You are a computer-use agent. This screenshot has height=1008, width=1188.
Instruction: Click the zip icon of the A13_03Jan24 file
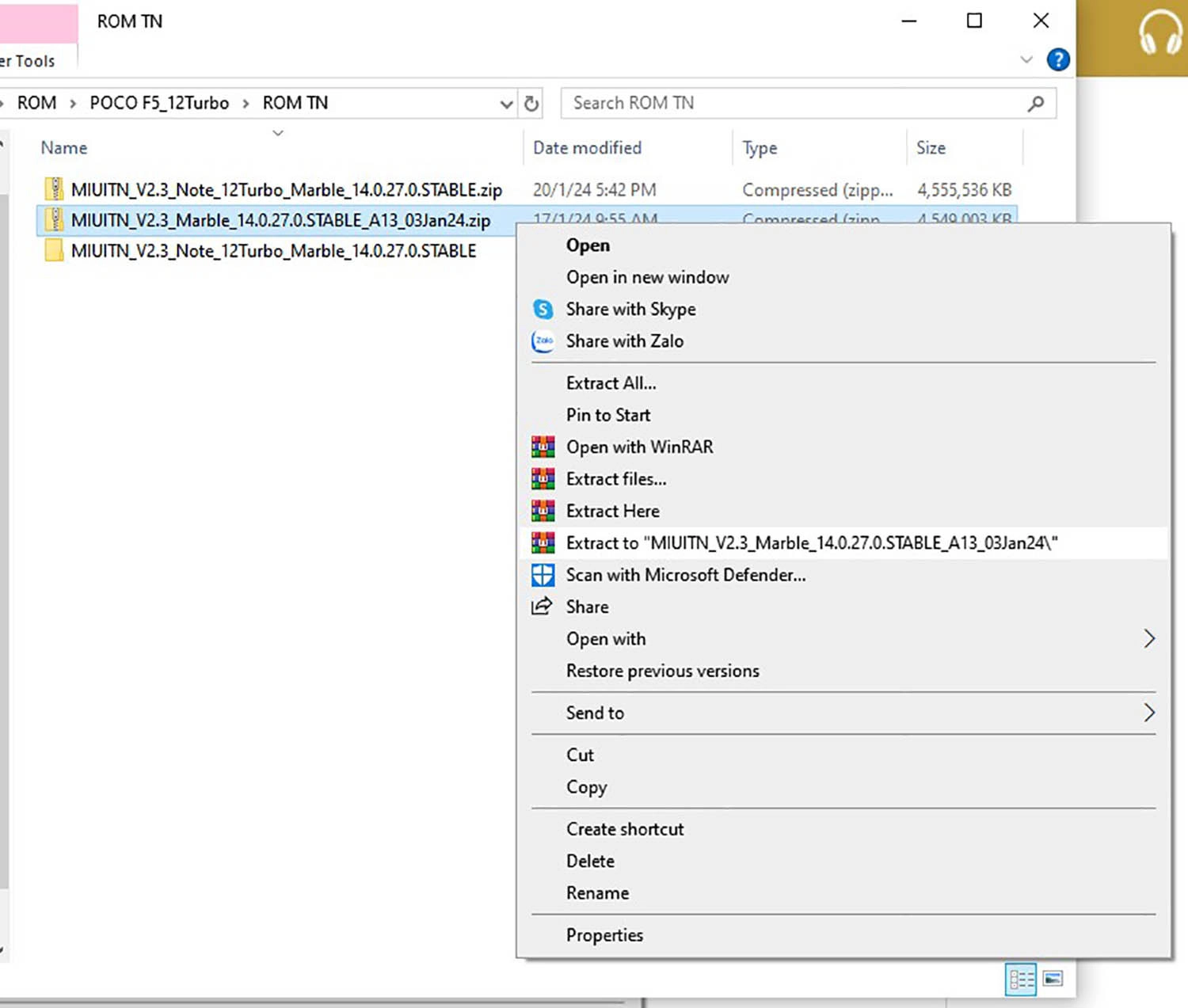54,219
